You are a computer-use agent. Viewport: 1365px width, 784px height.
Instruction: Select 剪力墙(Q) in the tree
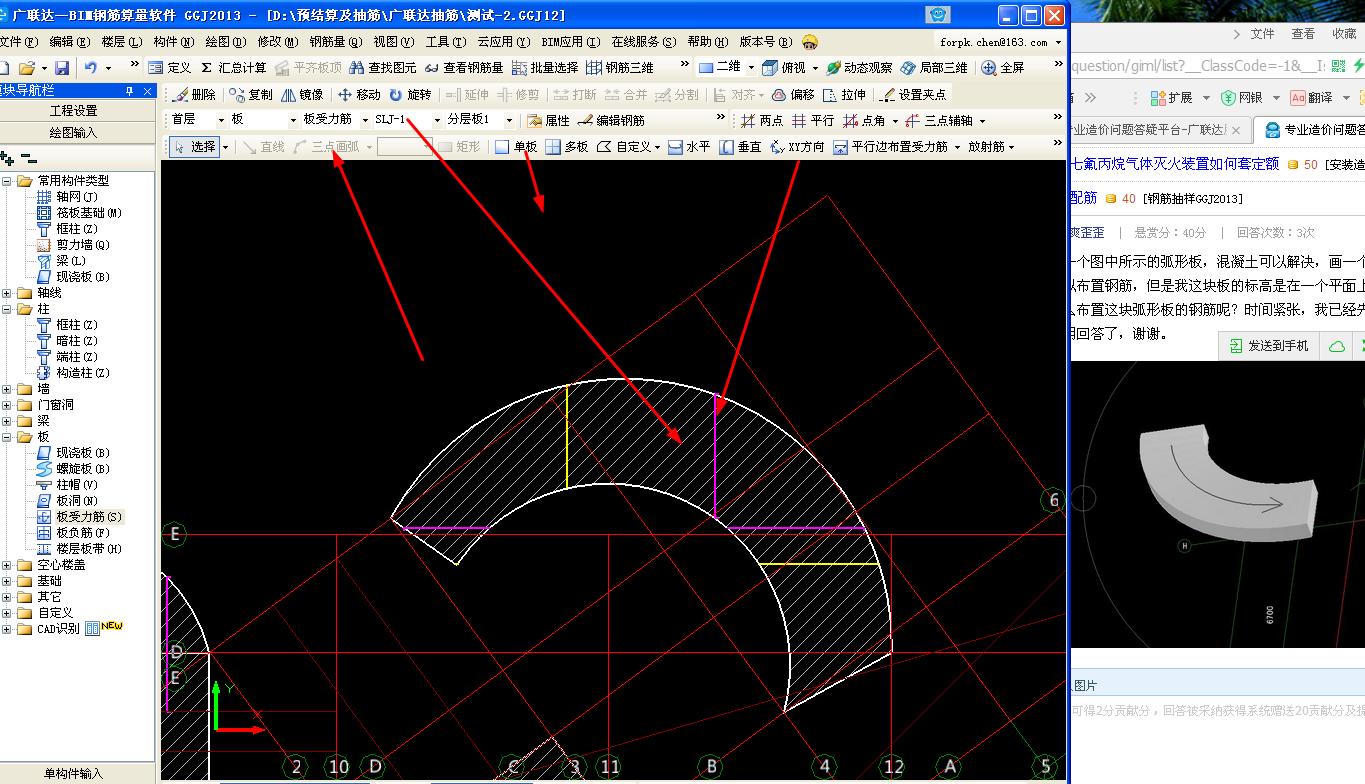pyautogui.click(x=83, y=245)
